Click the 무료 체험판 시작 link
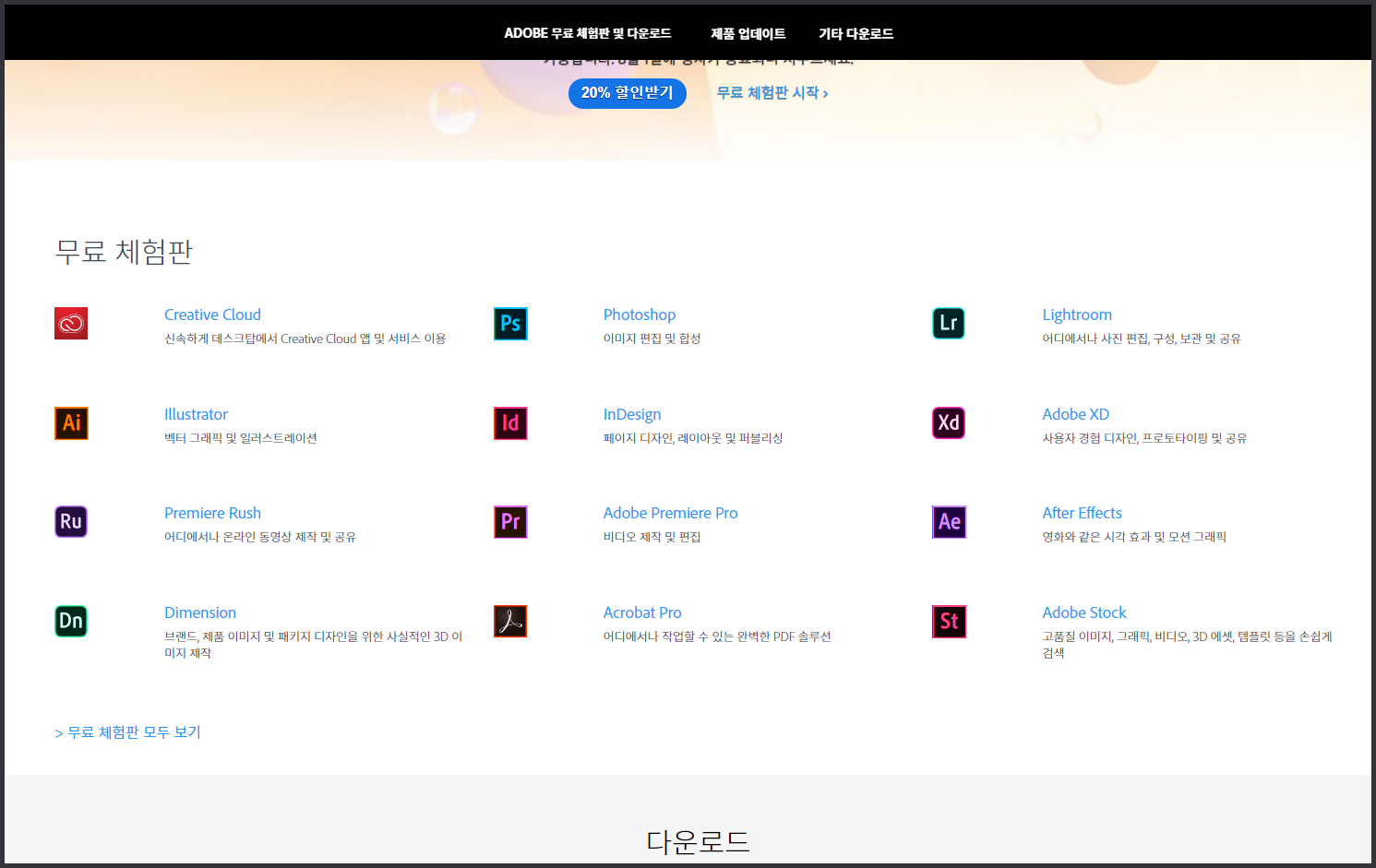The height and width of the screenshot is (868, 1376). coord(772,93)
